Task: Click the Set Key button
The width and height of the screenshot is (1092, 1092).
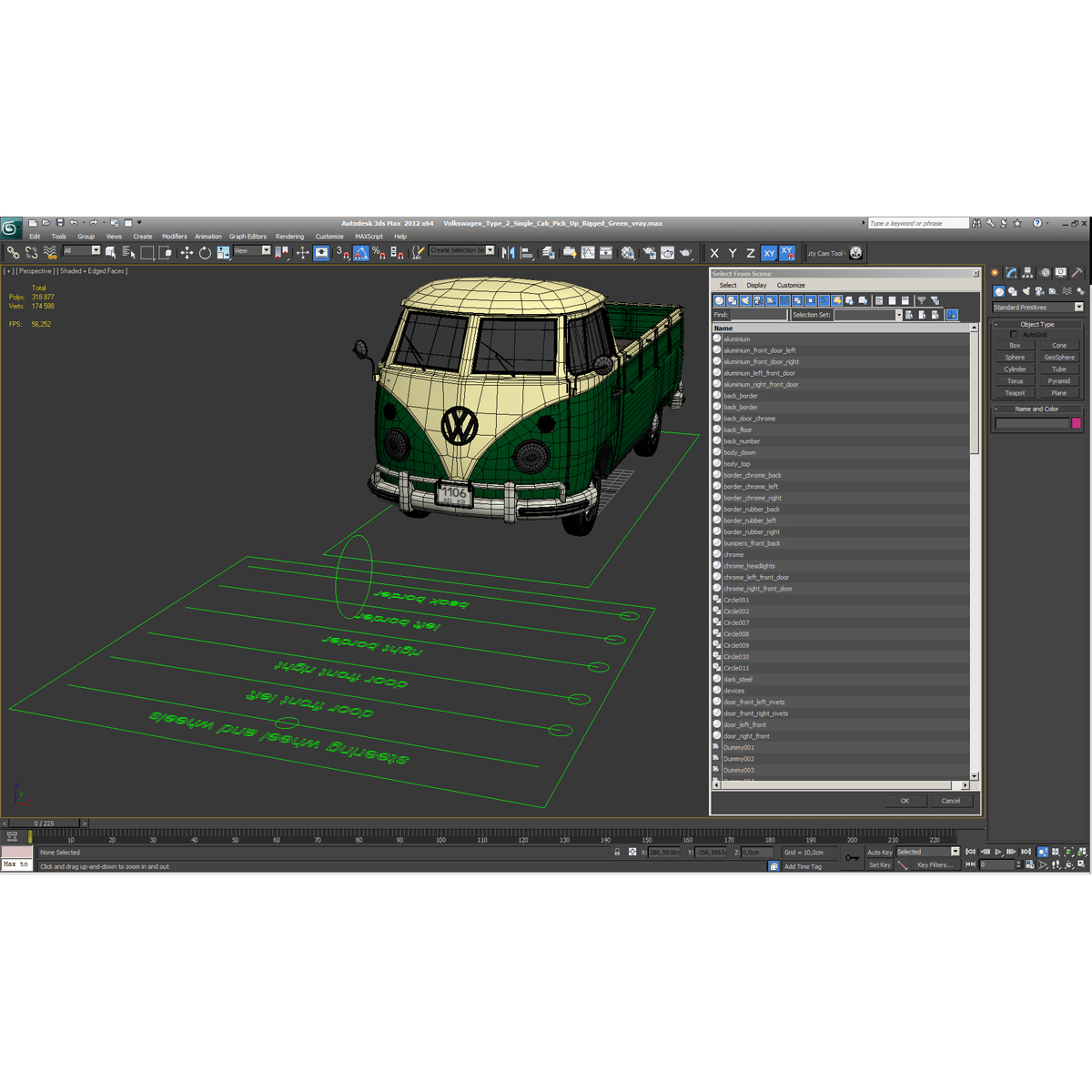Action: coord(880,865)
